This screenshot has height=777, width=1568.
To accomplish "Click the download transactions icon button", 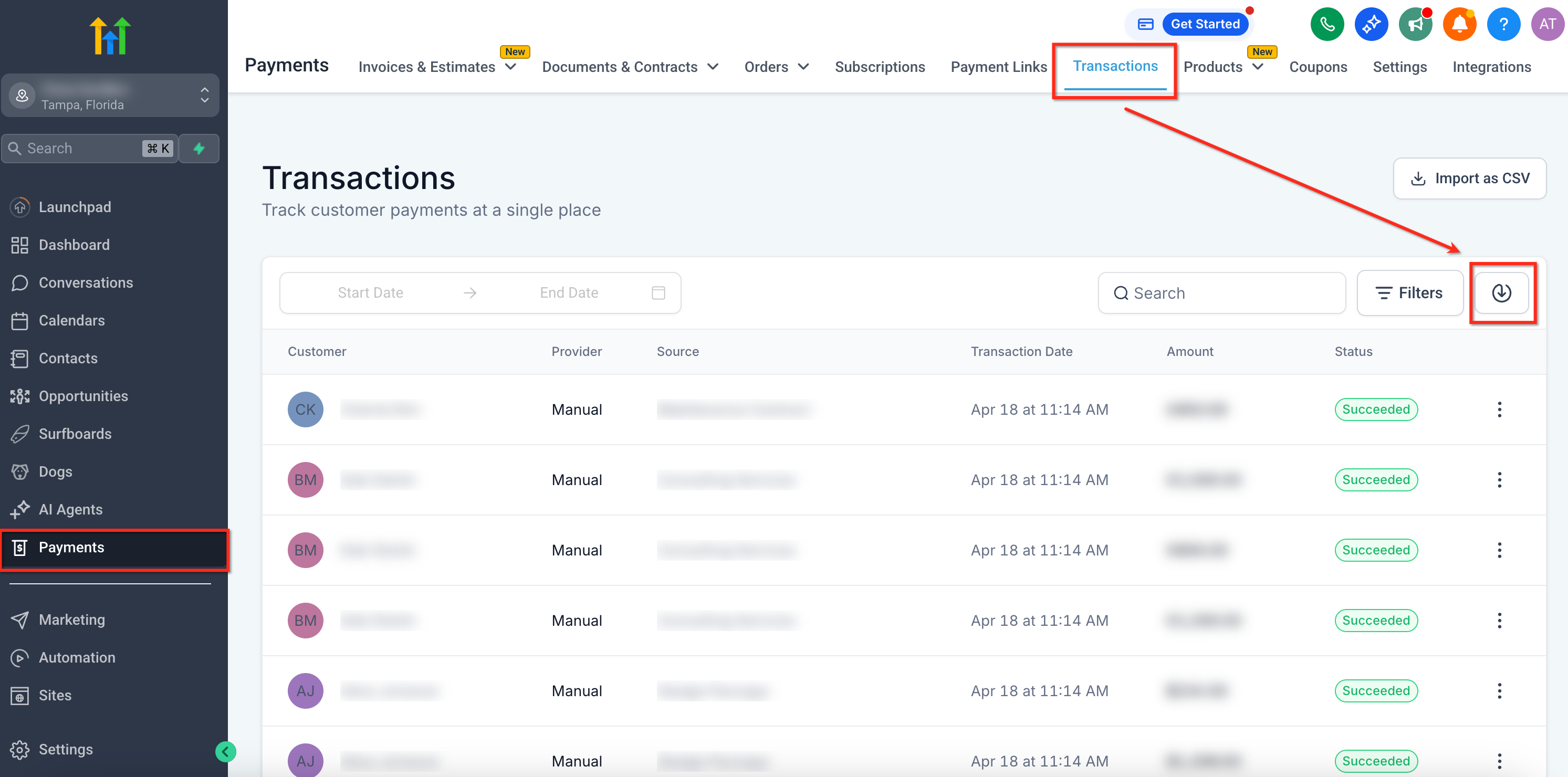I will (x=1501, y=292).
